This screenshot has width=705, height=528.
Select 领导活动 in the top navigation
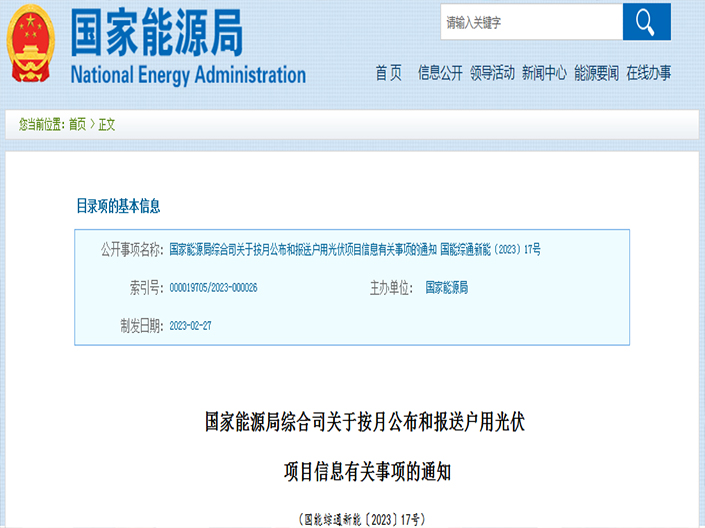tap(492, 73)
